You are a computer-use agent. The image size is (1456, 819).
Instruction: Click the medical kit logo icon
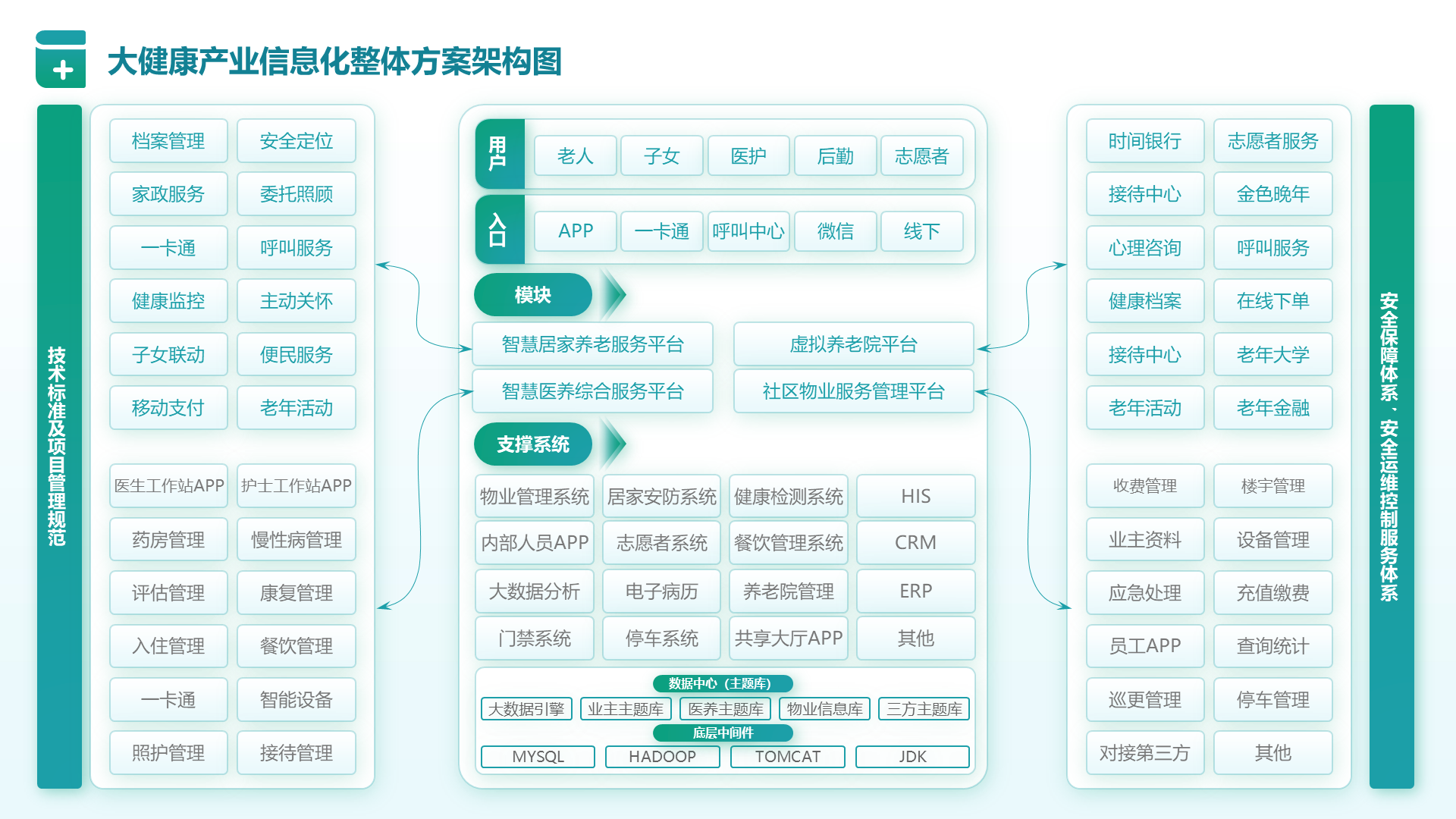coord(61,63)
